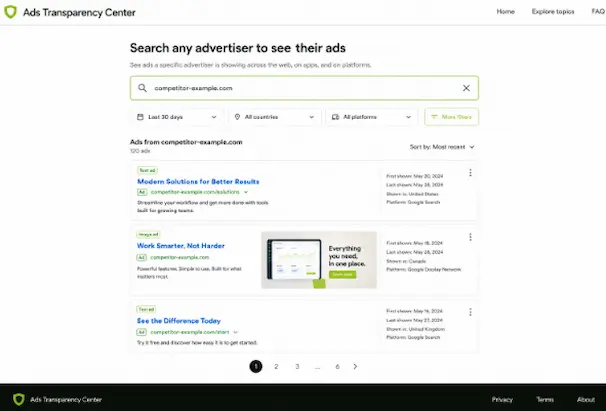Open Explore topics nav item

point(553,12)
